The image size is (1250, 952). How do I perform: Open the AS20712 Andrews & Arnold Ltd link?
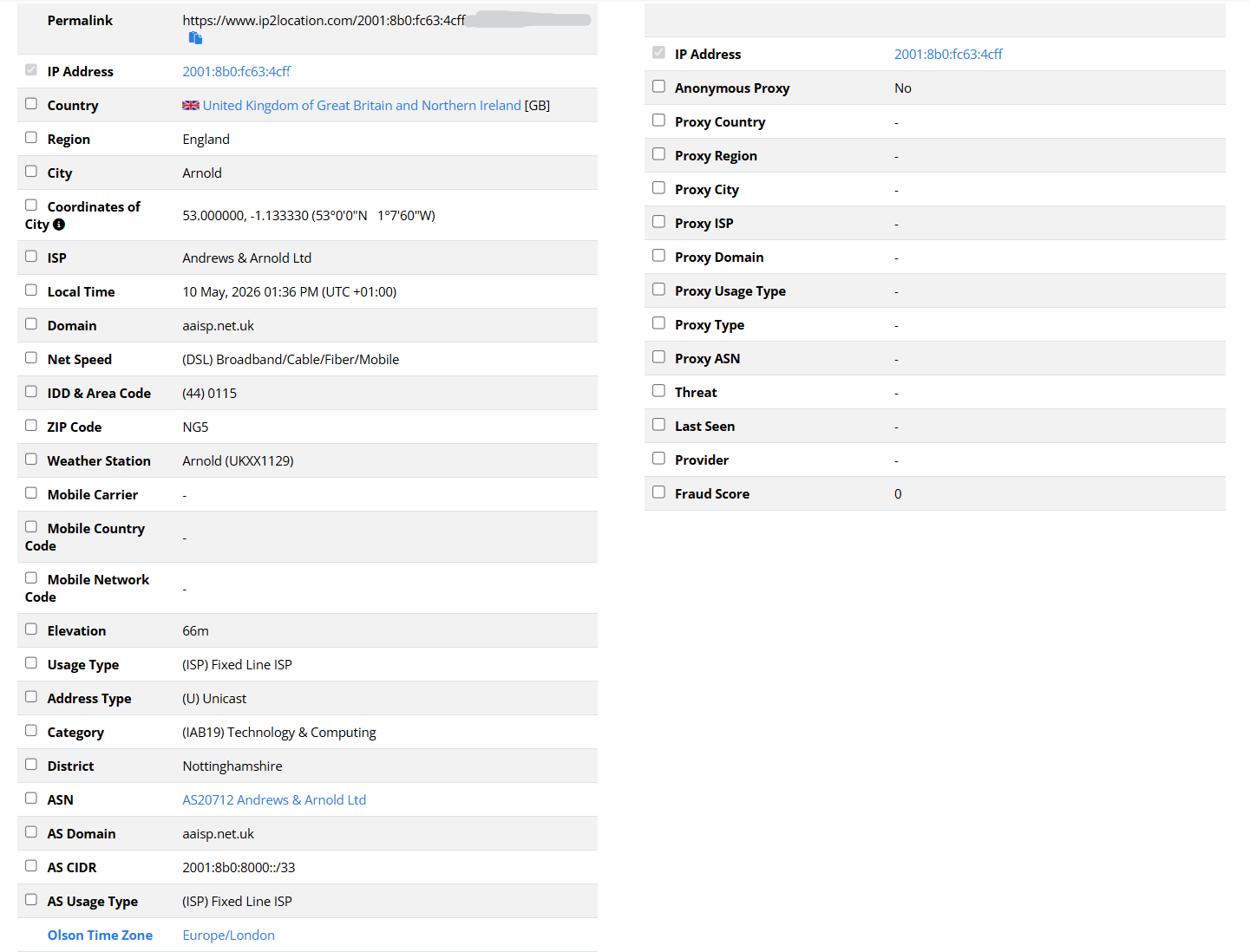click(274, 800)
